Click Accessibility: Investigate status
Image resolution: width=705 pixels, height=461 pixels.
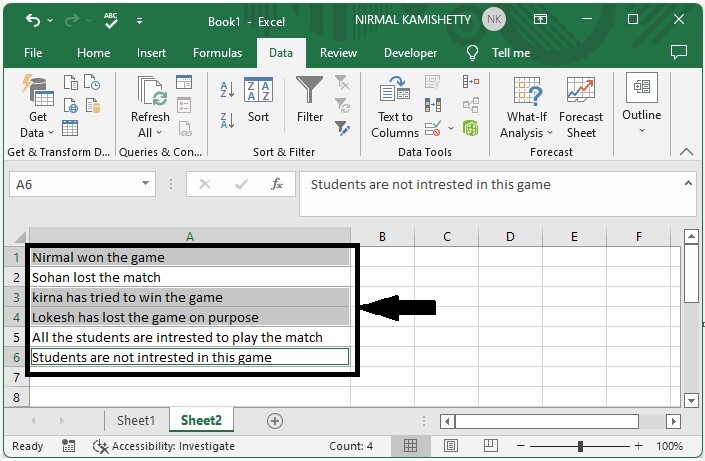pos(164,446)
